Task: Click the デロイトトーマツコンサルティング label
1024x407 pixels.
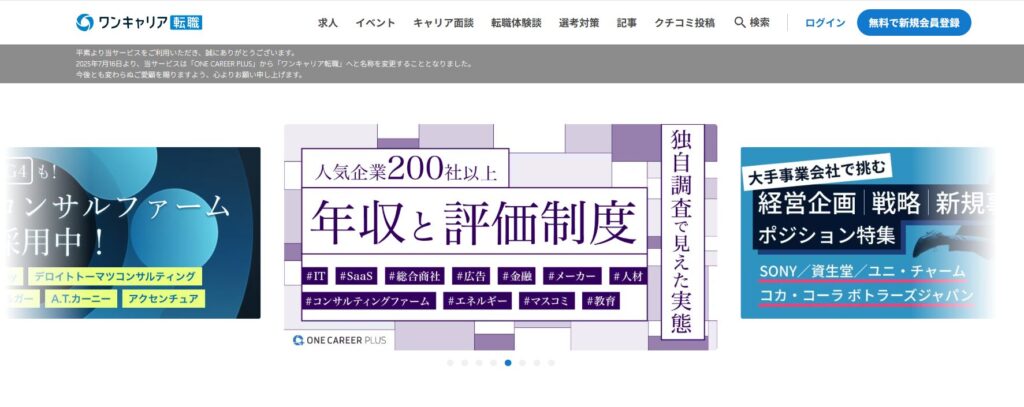Action: tap(115, 276)
